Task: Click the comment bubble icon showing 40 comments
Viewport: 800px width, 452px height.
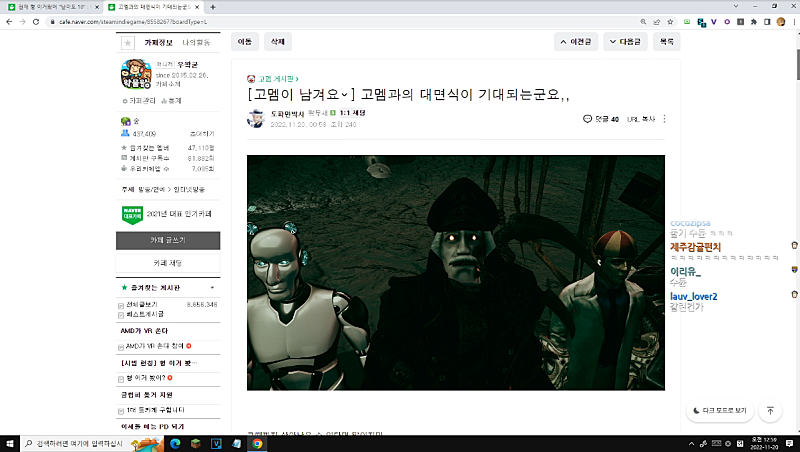Action: [x=588, y=119]
